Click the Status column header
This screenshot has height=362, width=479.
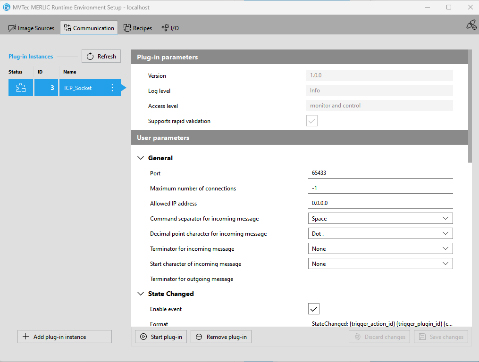point(15,72)
